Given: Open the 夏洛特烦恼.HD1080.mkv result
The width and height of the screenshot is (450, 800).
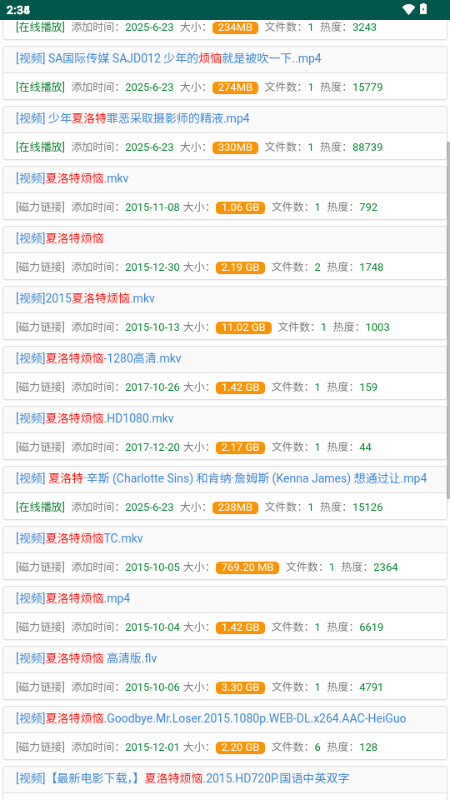Looking at the screenshot, I should coord(94,418).
